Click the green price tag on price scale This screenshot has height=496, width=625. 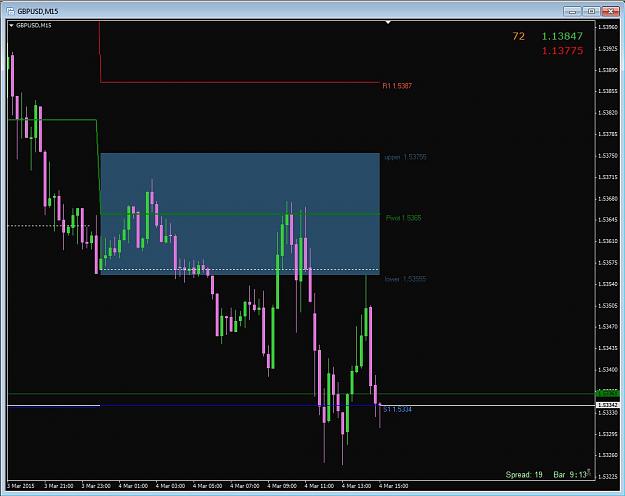[608, 394]
